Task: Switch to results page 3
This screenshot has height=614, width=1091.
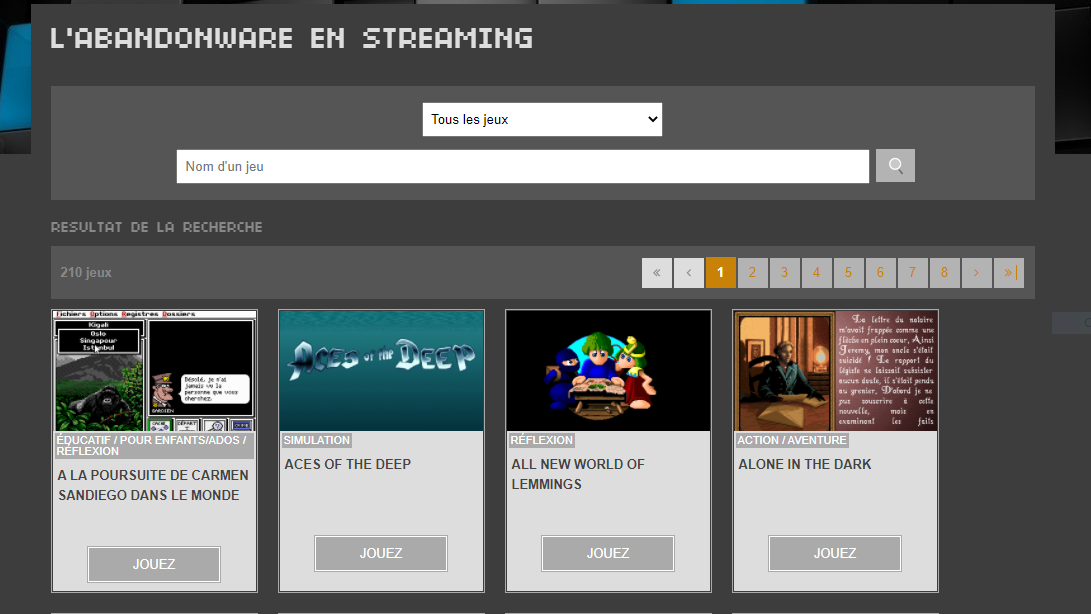Action: tap(784, 272)
